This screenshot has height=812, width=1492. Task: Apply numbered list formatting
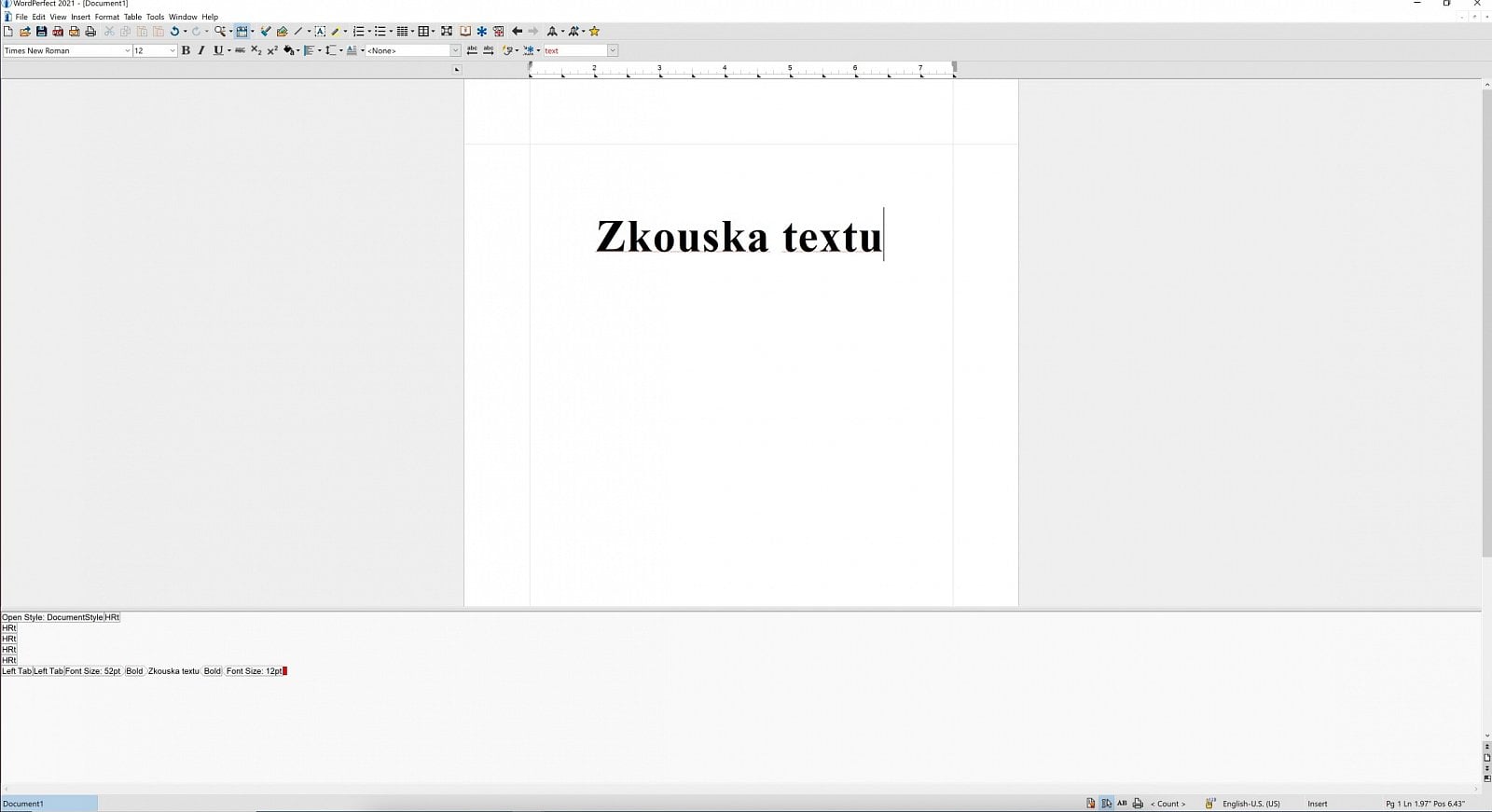358,31
